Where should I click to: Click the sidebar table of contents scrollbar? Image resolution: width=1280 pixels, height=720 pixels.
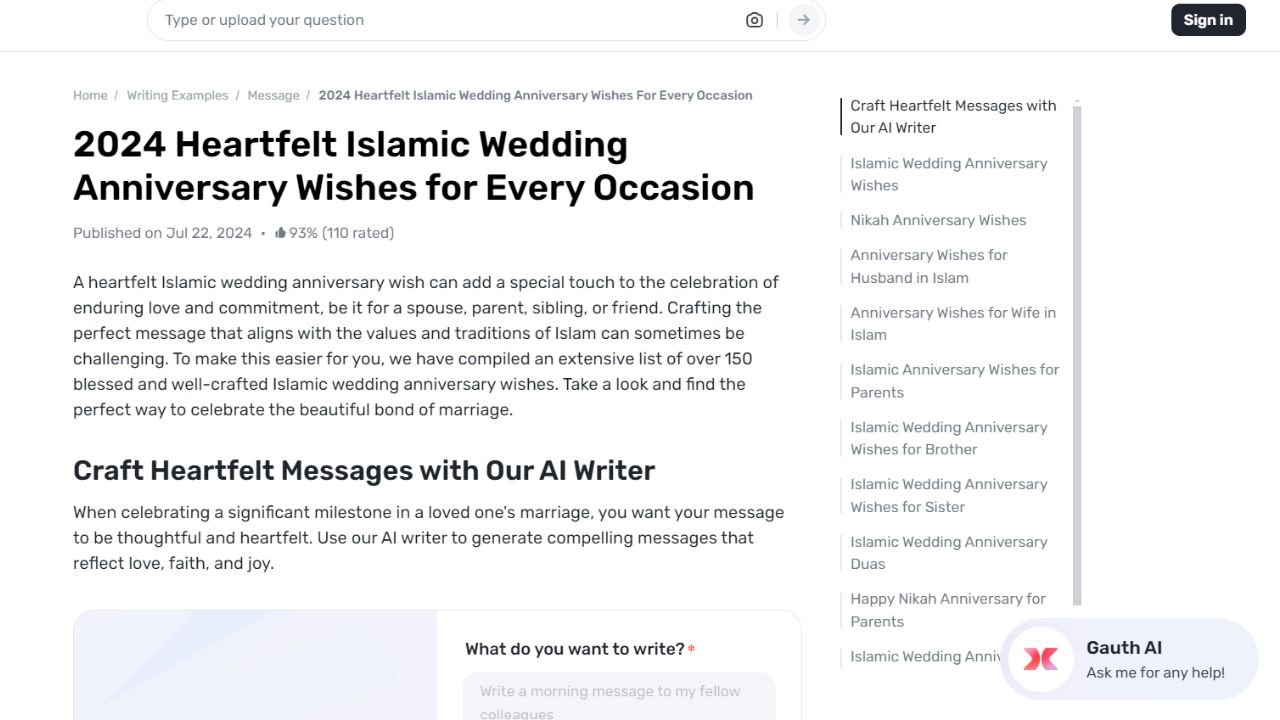pyautogui.click(x=1076, y=350)
